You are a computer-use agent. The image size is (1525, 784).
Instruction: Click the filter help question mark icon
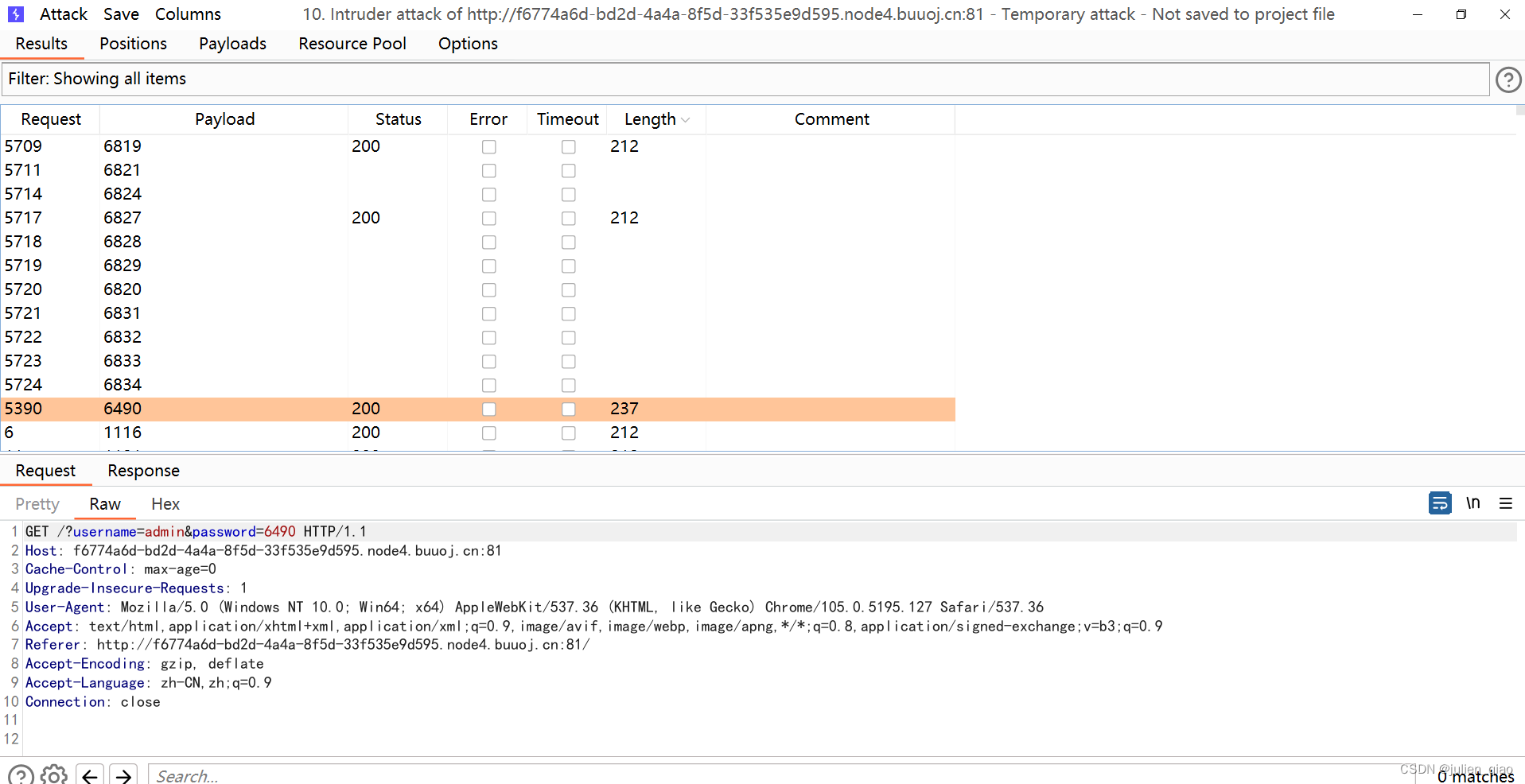(x=1507, y=80)
